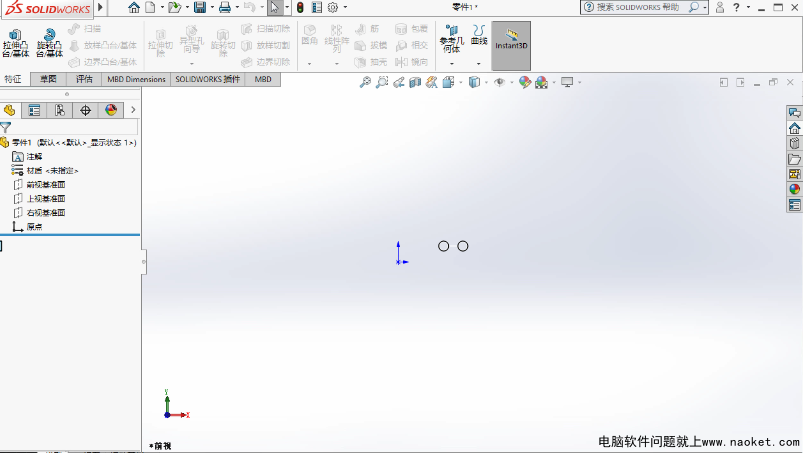Select 前视基准面 in the feature tree

tap(45, 185)
